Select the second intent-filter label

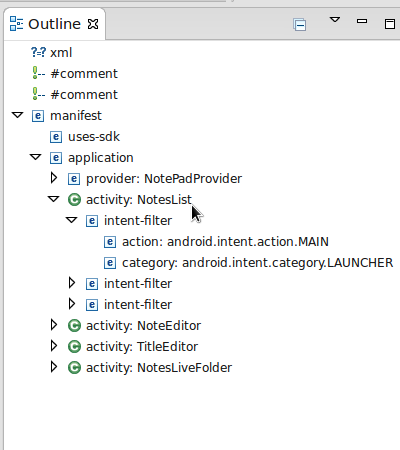point(138,284)
